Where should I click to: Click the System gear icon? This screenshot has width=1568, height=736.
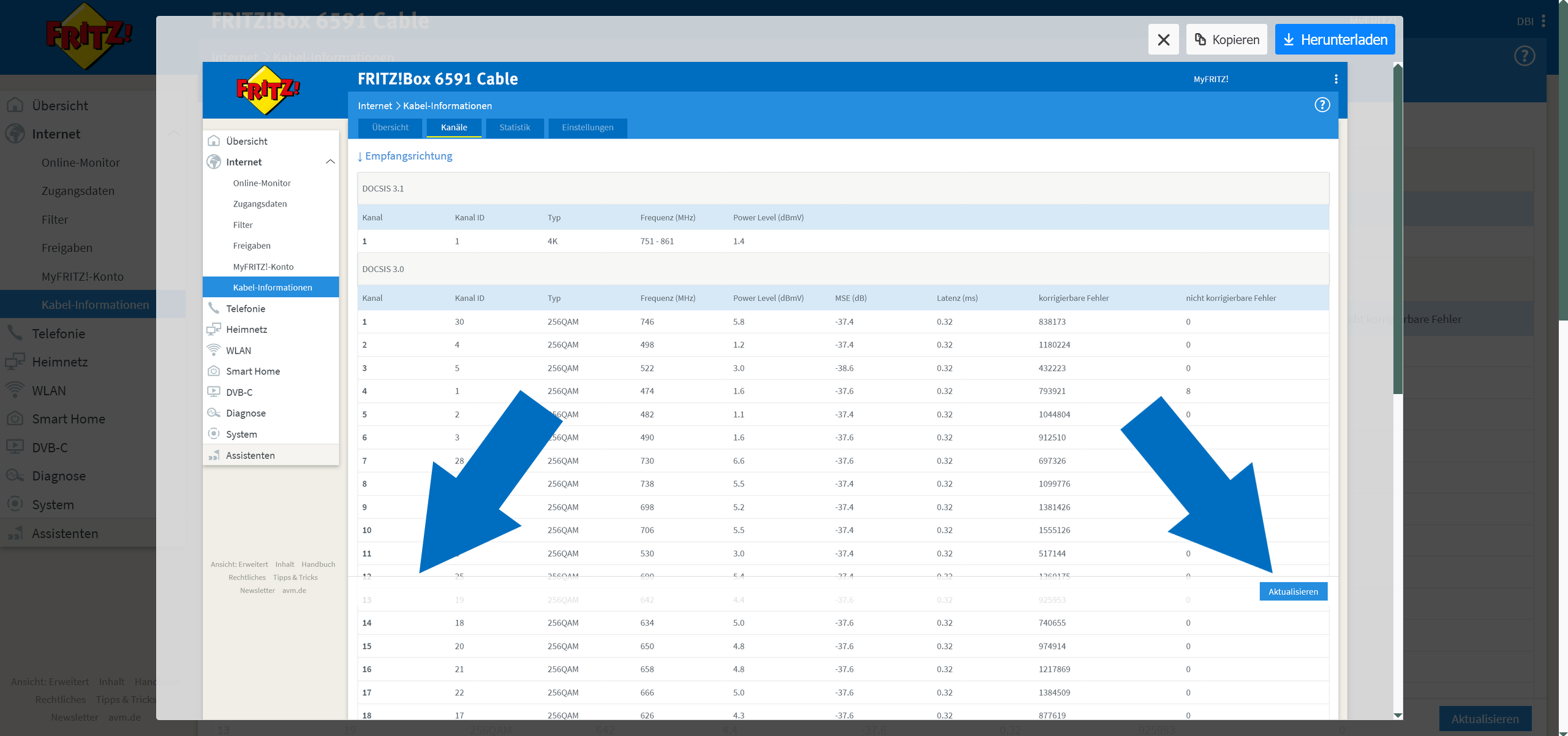pyautogui.click(x=214, y=433)
